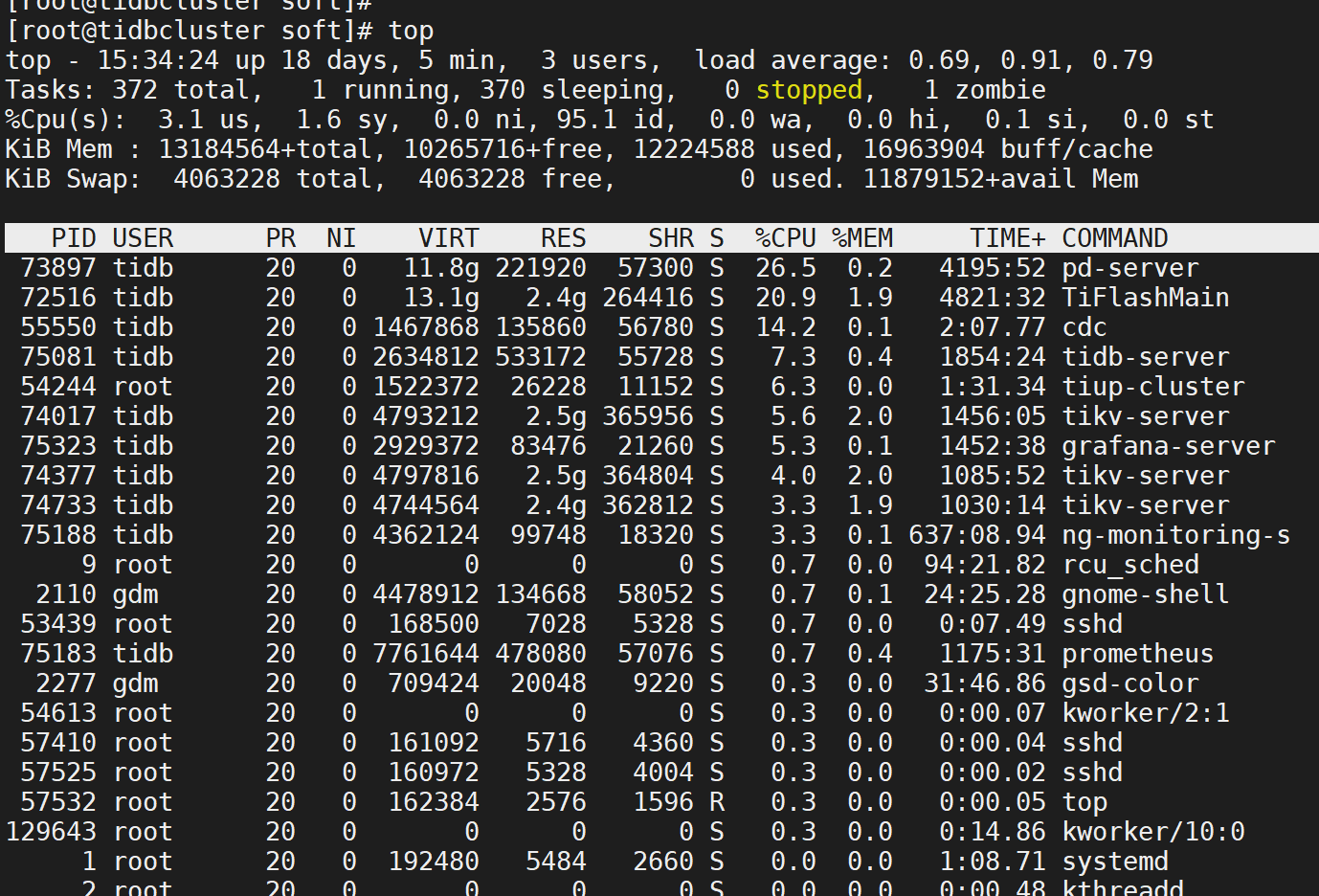Screen dimensions: 1319x896
Task: Click PID 74733
Action: click(x=58, y=505)
